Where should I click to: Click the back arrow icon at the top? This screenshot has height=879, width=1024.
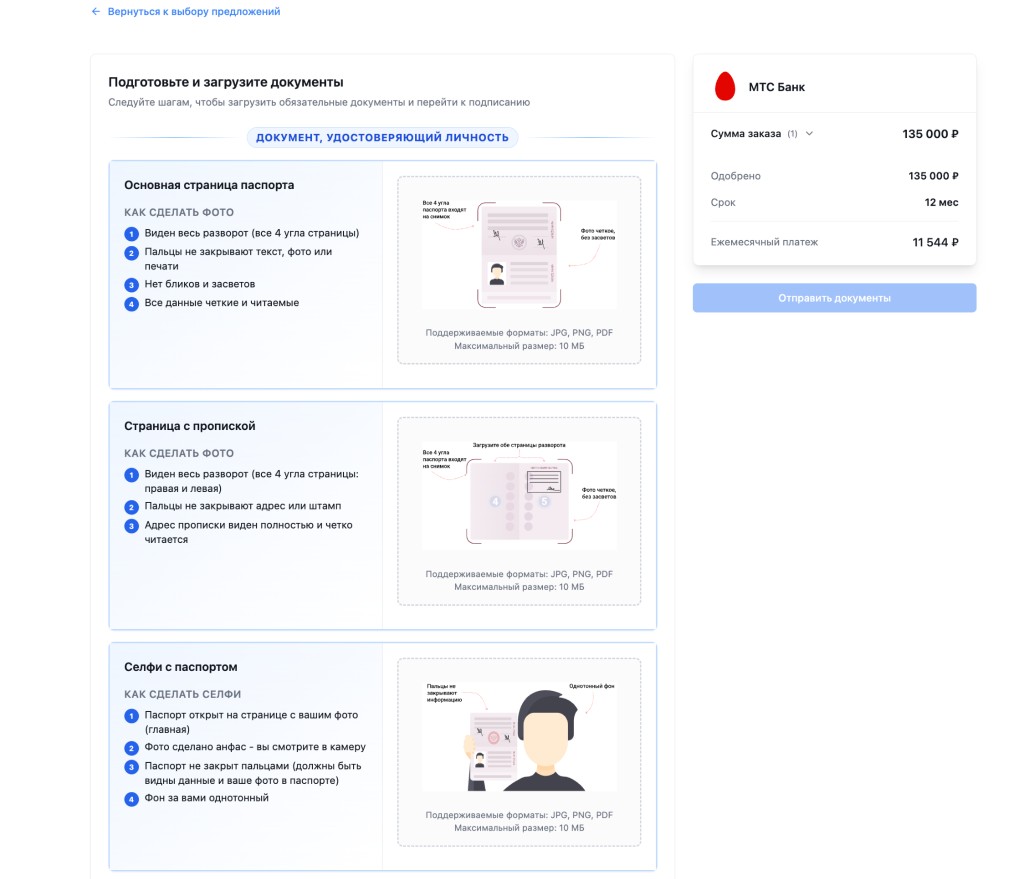coord(95,12)
